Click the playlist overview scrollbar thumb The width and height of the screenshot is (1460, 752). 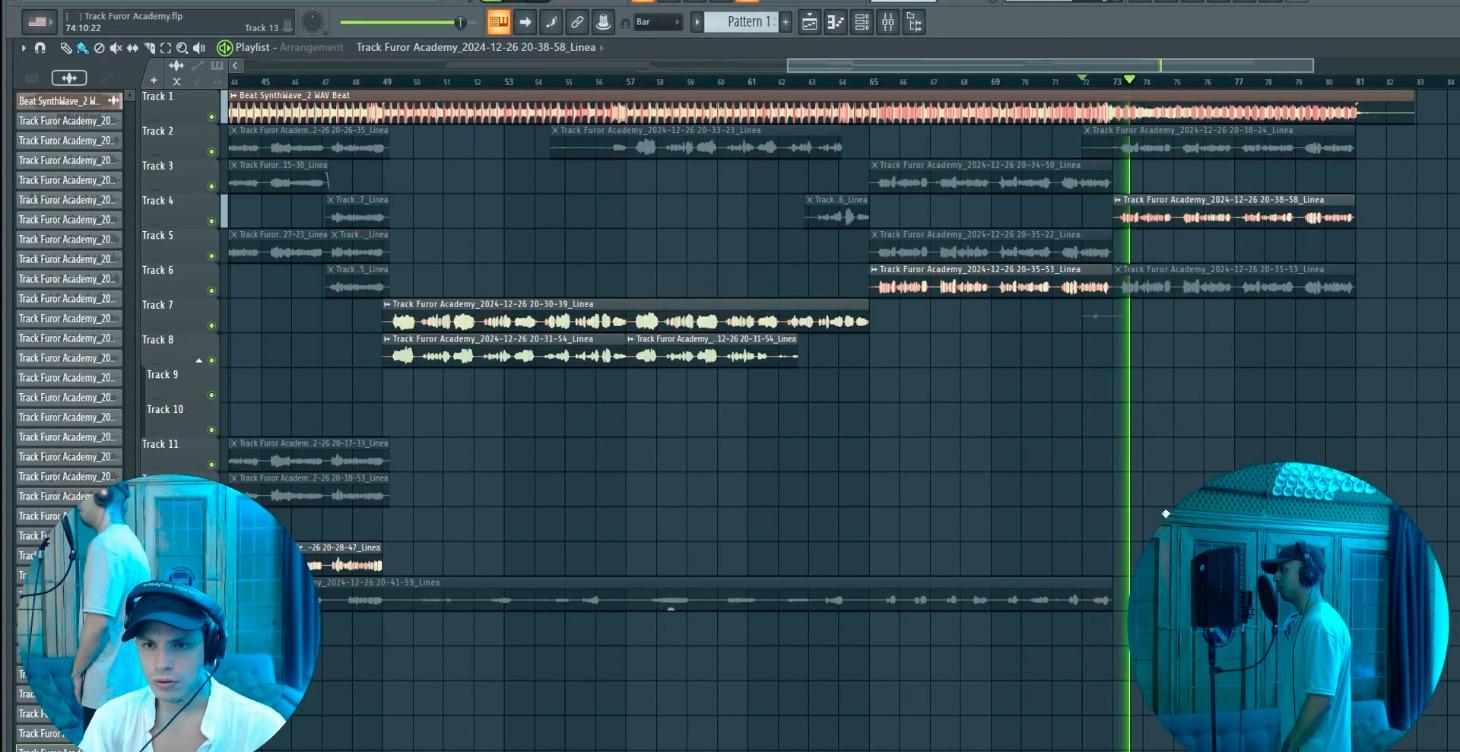pyautogui.click(x=1050, y=66)
